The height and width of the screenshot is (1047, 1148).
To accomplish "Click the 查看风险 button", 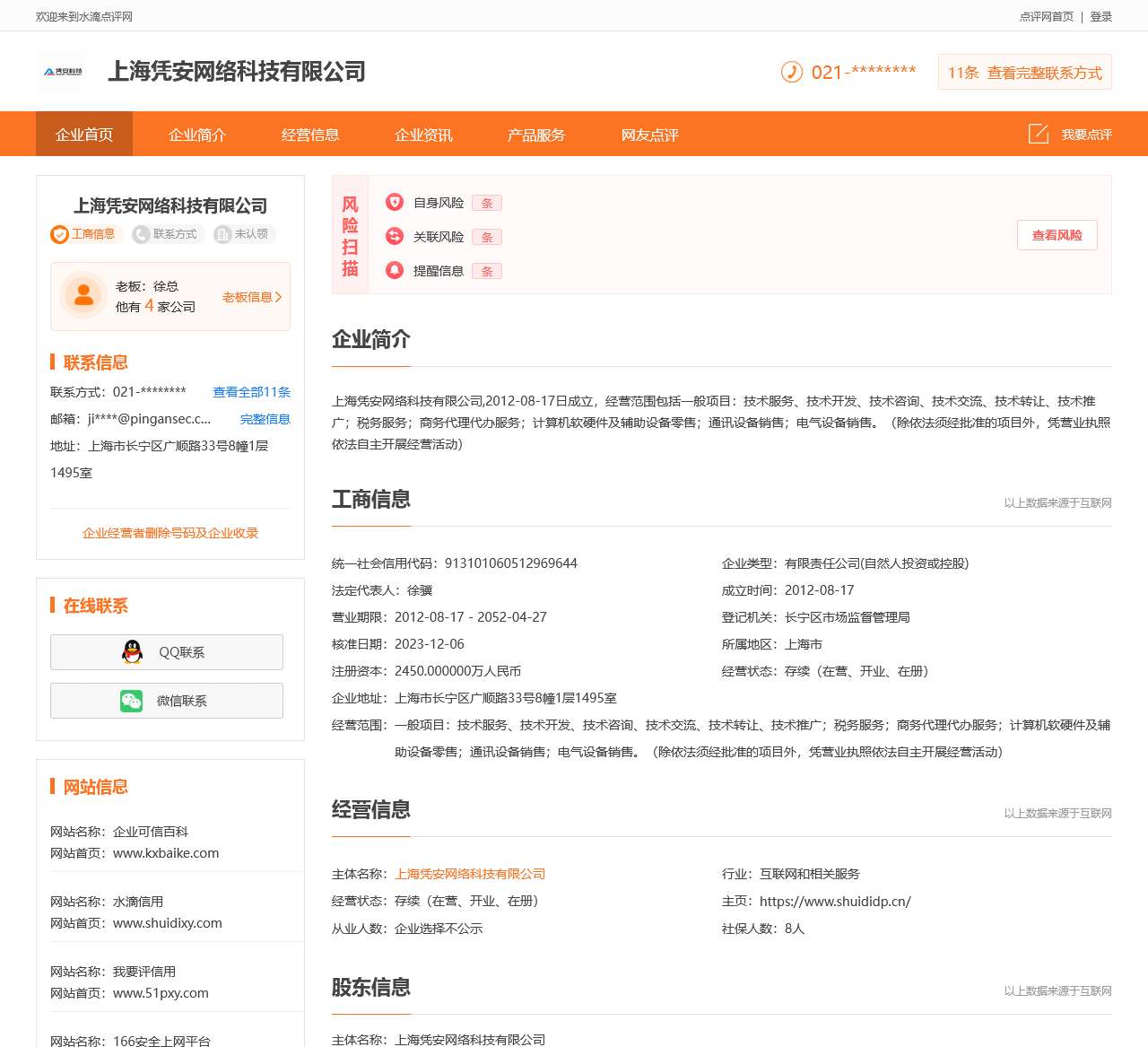I will pos(1057,234).
